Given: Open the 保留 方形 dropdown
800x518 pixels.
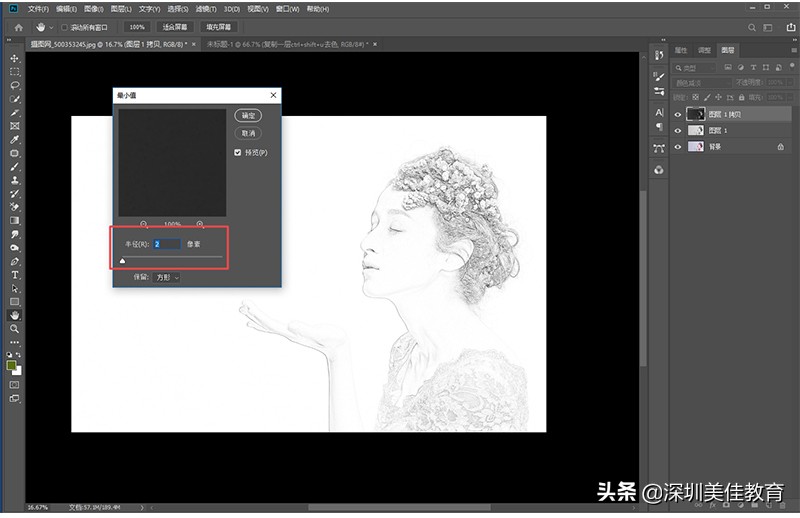Looking at the screenshot, I should 167,278.
